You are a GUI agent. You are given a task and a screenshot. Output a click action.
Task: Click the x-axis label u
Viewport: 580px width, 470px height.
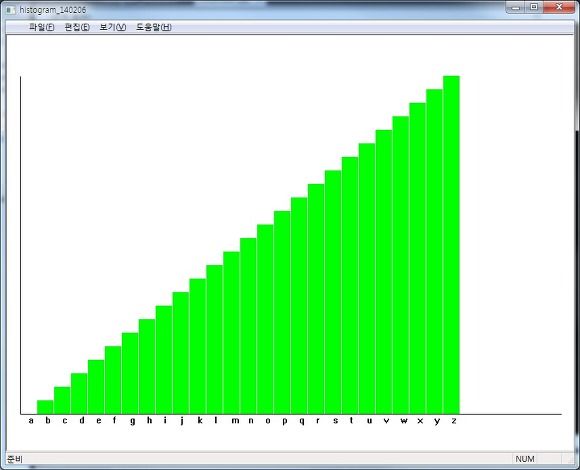click(x=370, y=420)
